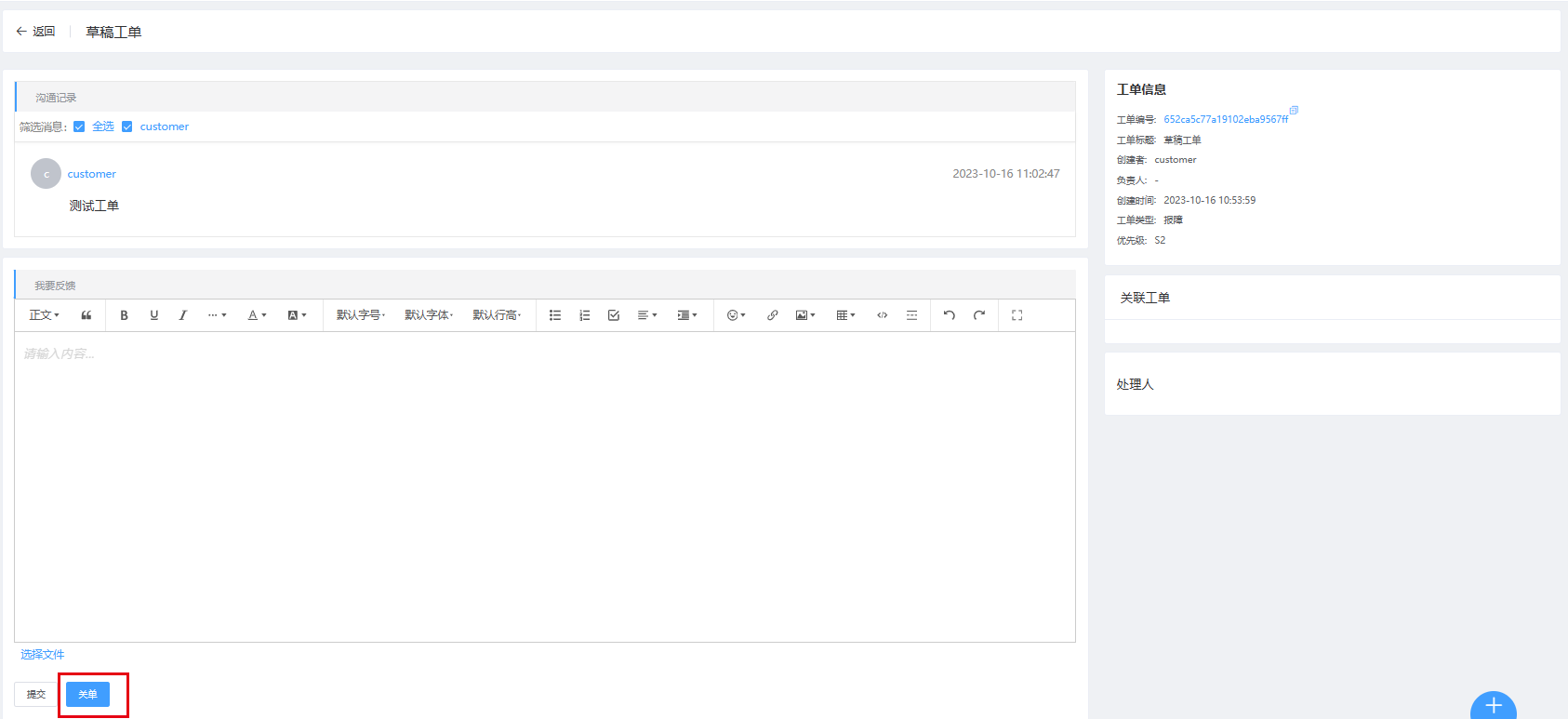Open the indent options dropdown

point(687,315)
